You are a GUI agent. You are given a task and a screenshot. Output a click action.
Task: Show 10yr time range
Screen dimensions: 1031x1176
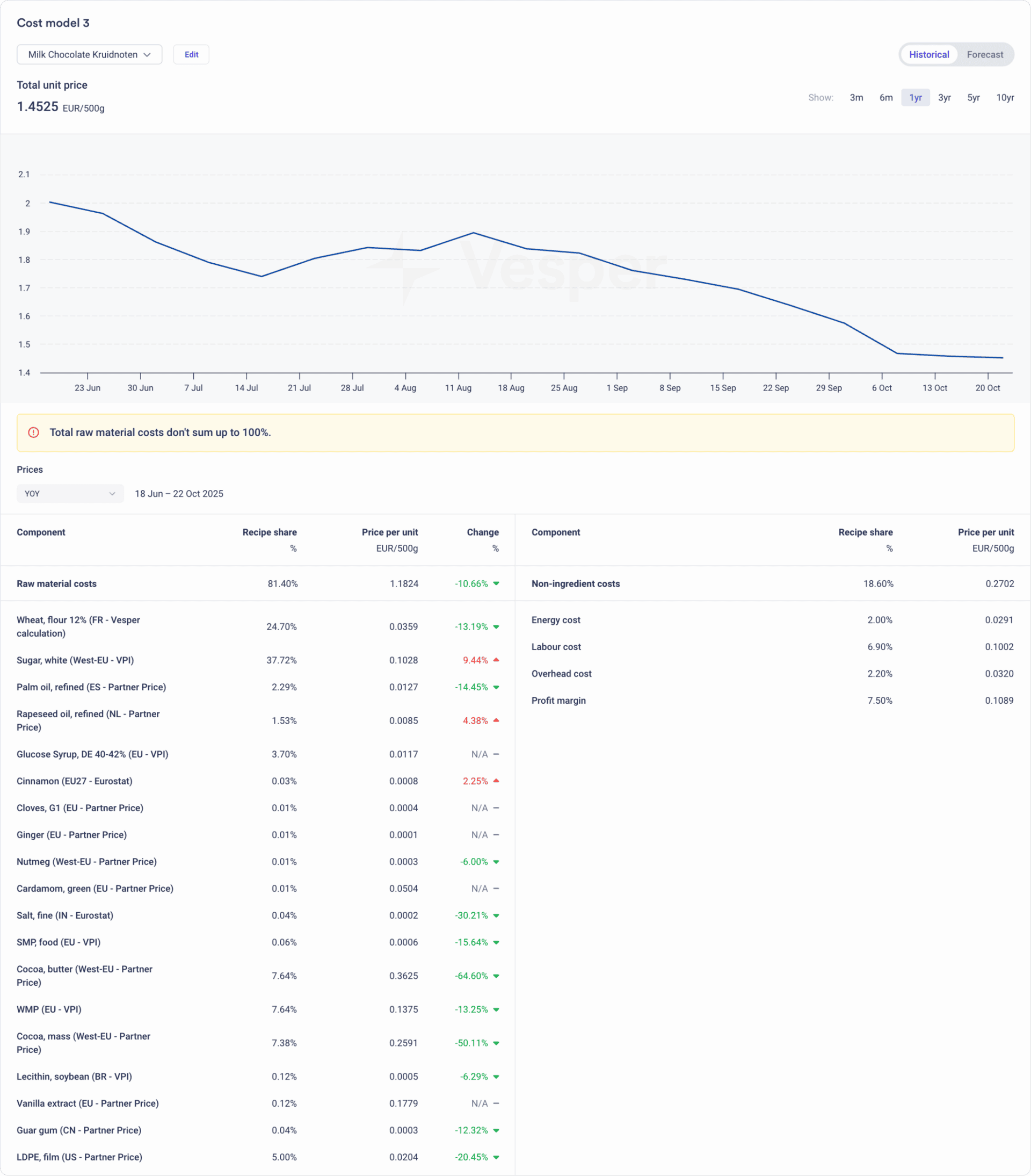coord(1005,98)
